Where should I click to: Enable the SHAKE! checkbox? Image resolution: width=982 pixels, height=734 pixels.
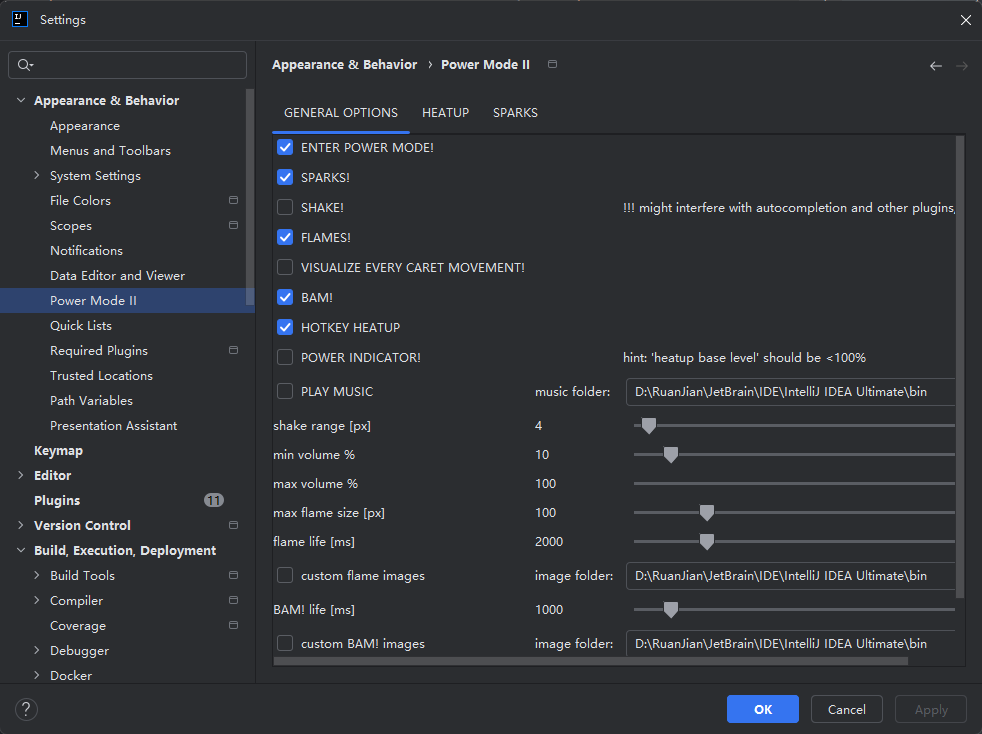click(285, 208)
